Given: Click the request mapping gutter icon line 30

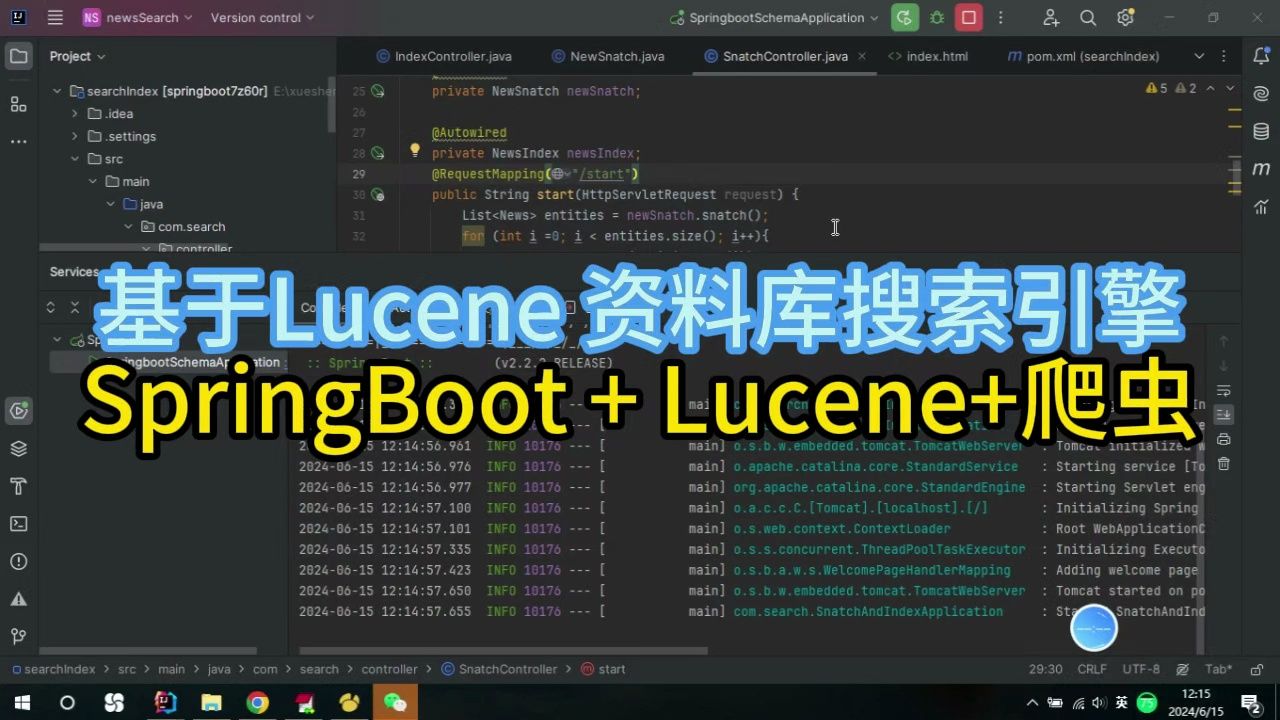Looking at the screenshot, I should [378, 195].
